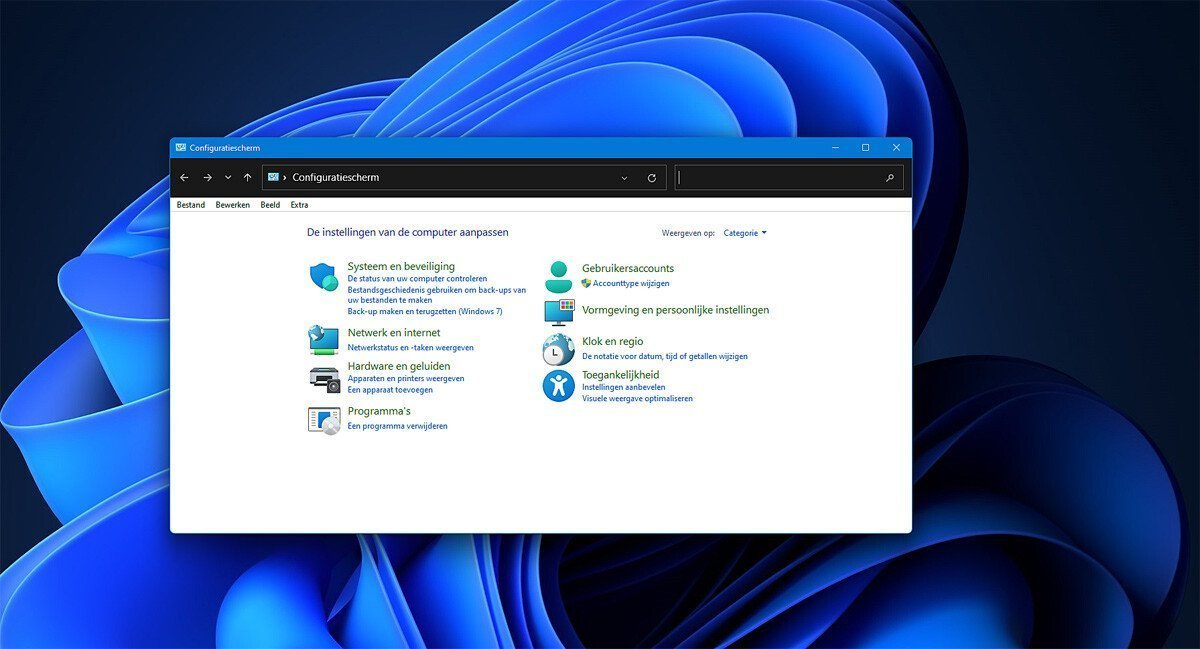Expand the address bar history dropdown
1200x649 pixels.
(x=624, y=178)
